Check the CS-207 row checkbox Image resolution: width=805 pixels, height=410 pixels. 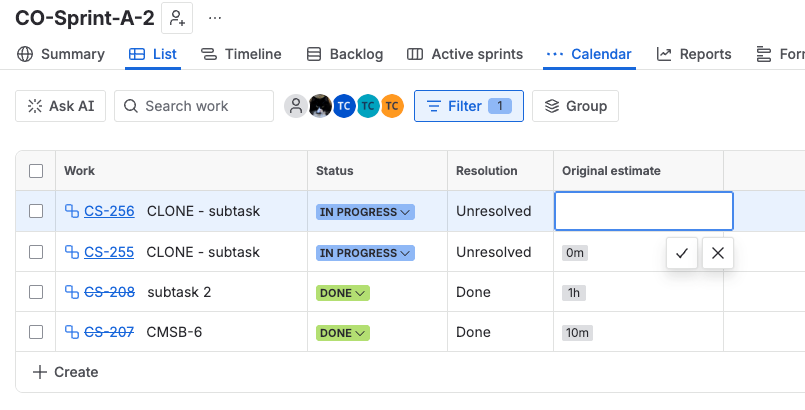tap(36, 332)
